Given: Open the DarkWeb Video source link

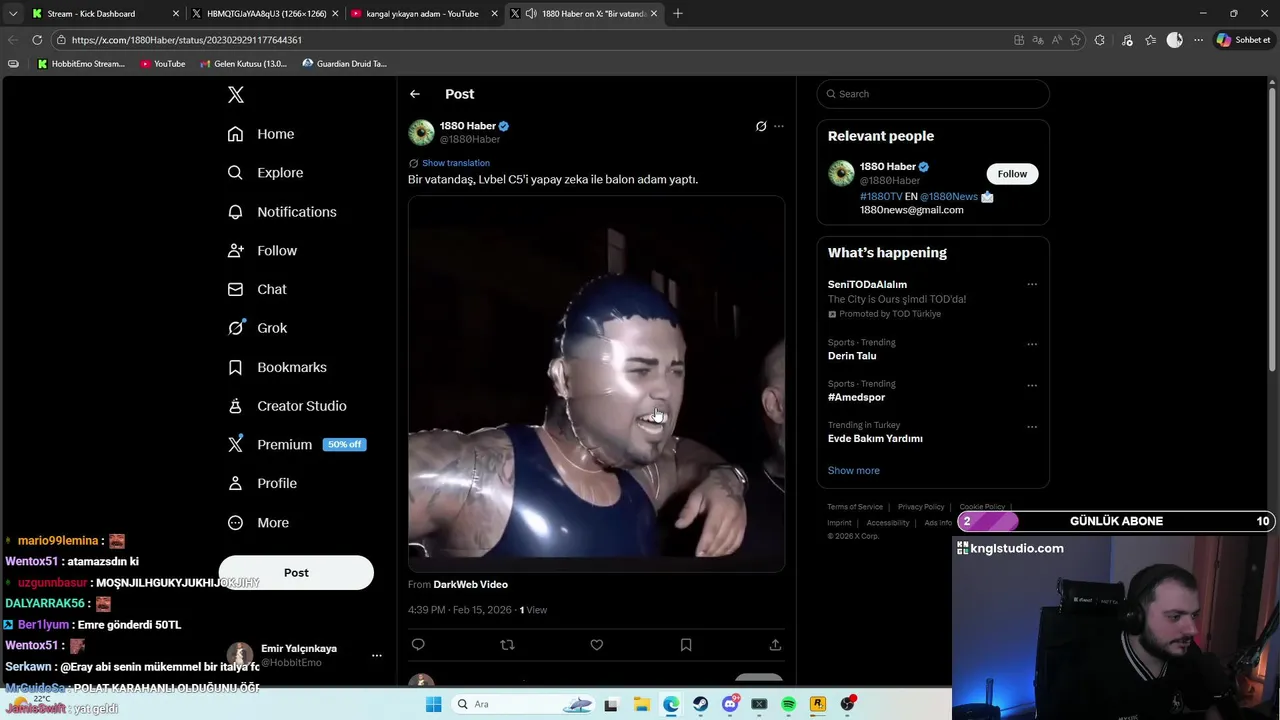Looking at the screenshot, I should [470, 585].
